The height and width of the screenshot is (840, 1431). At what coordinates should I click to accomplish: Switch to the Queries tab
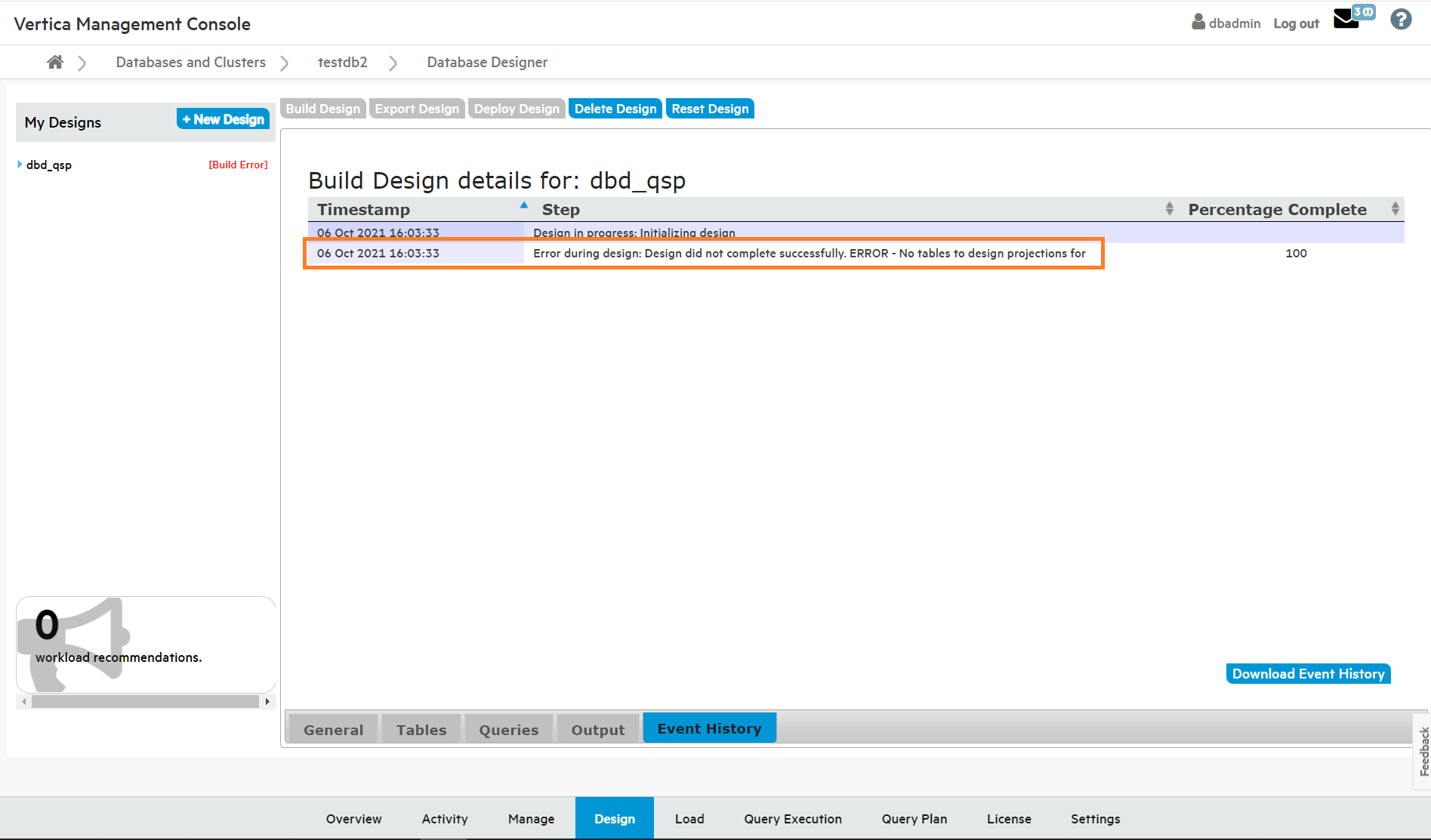[x=508, y=730]
